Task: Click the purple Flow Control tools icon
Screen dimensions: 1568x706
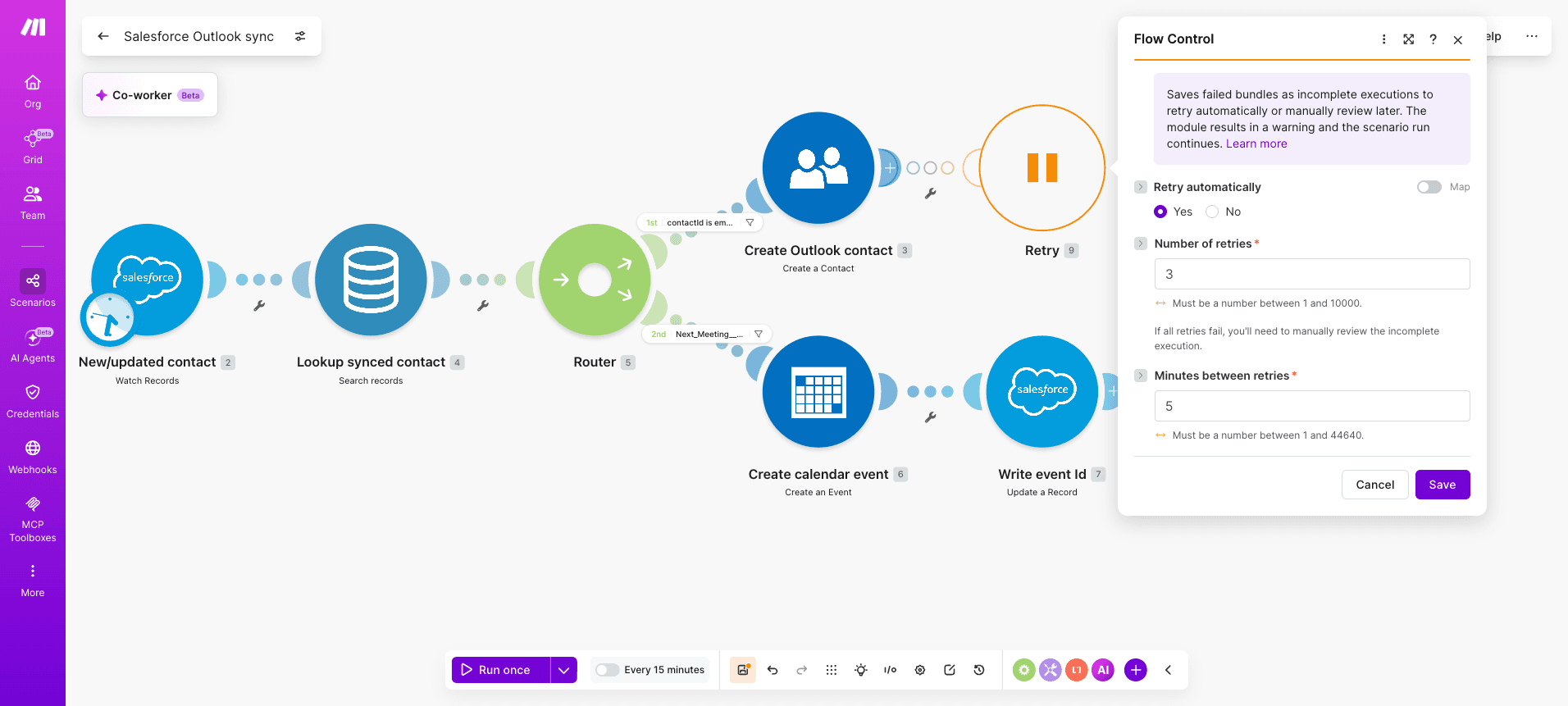Action: coord(1051,670)
